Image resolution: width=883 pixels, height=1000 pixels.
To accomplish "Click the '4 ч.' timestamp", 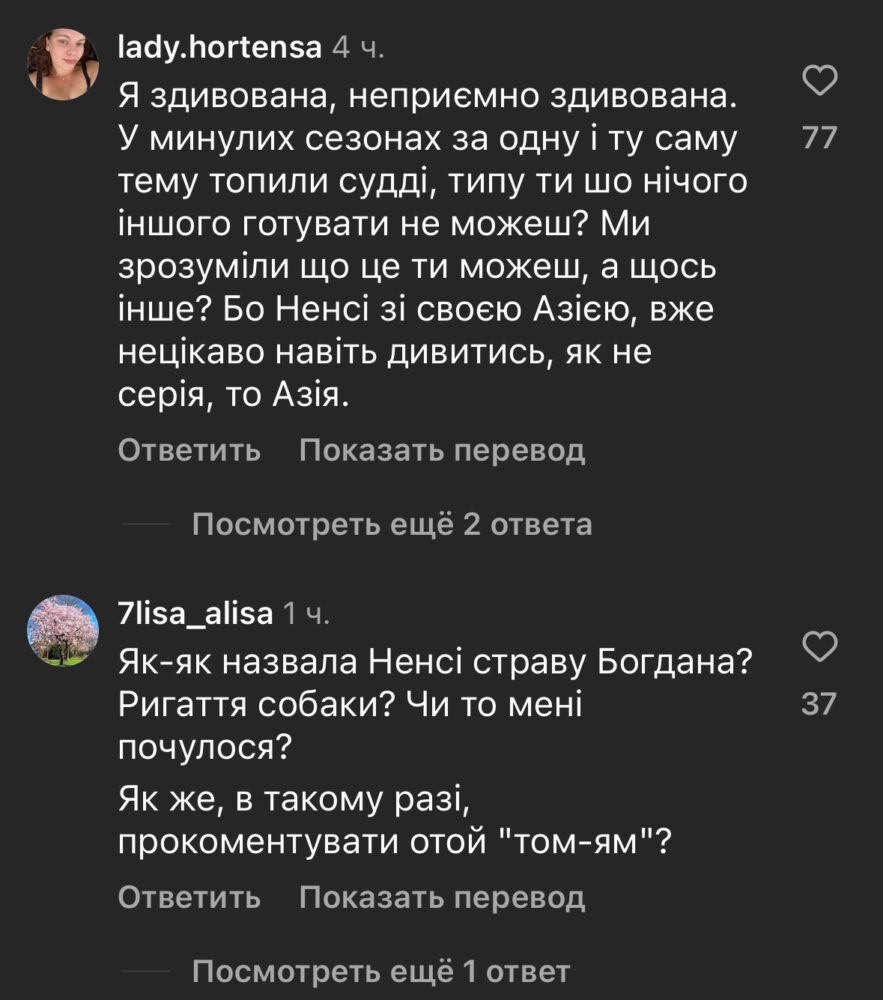I will 356,47.
